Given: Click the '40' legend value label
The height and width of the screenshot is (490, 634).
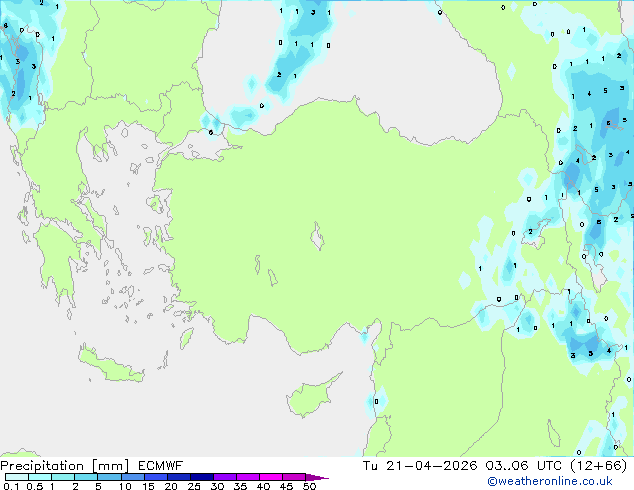Looking at the screenshot, I should [x=263, y=486].
